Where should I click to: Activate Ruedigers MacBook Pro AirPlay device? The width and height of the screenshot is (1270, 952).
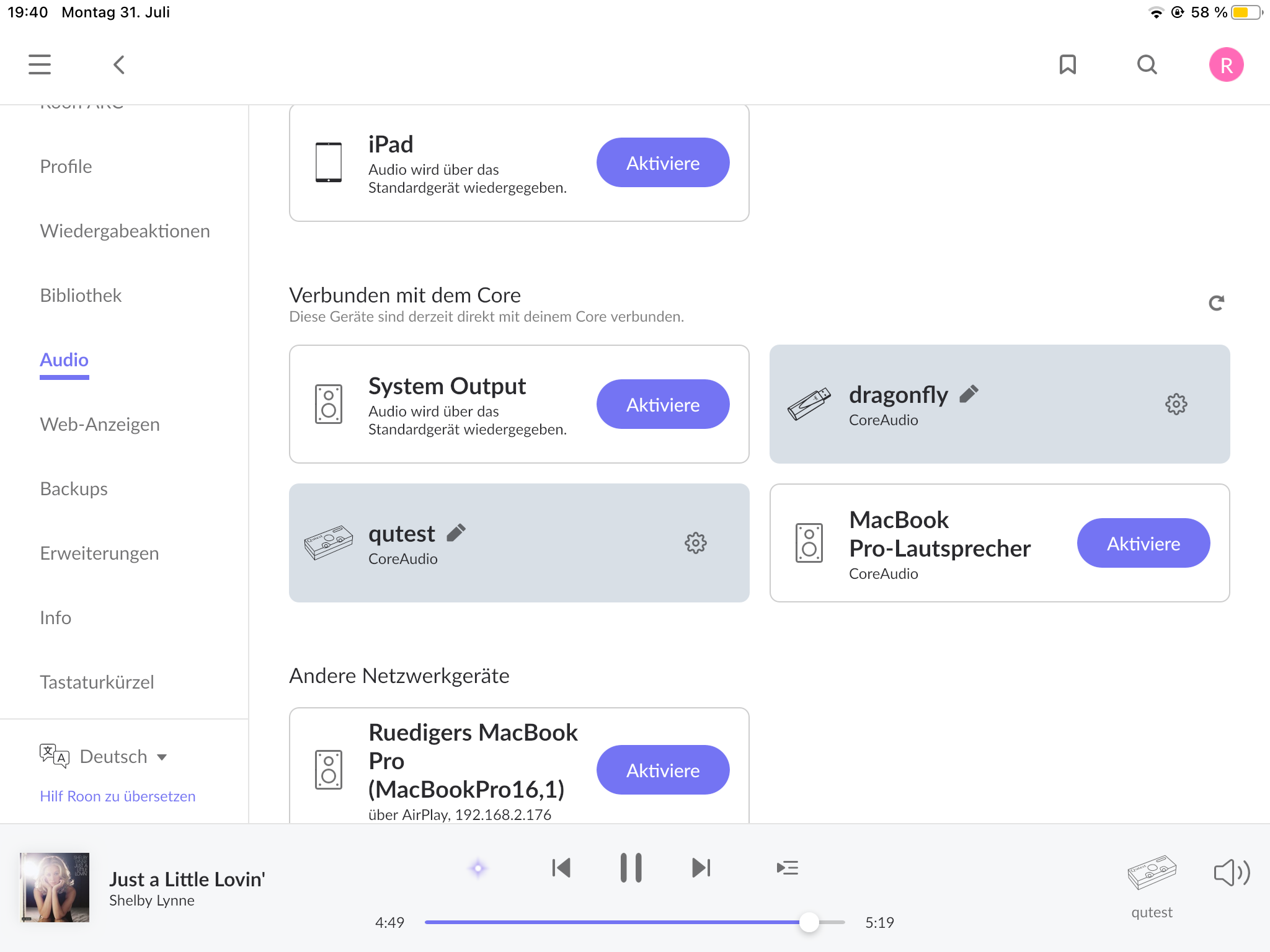(663, 770)
